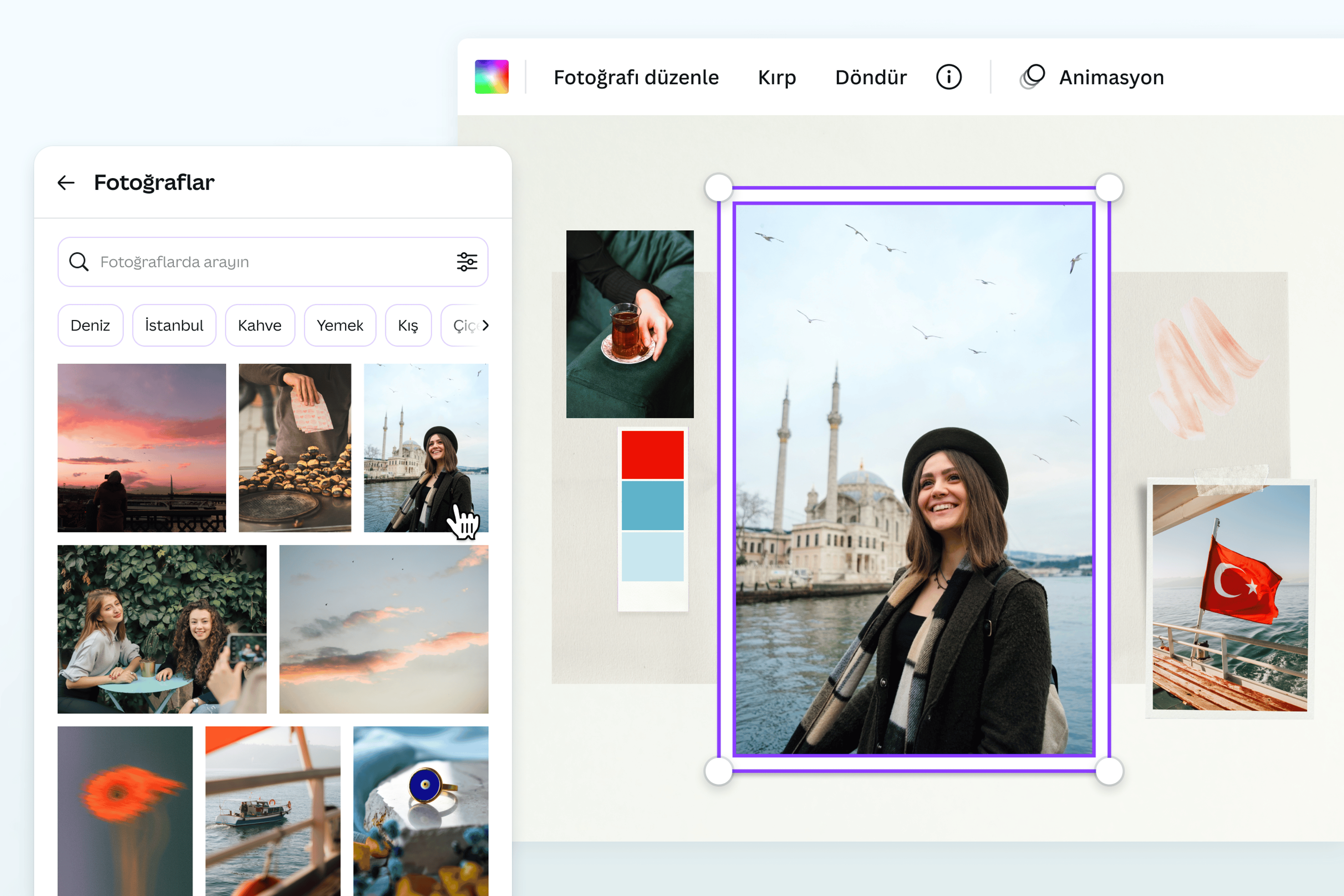Choose the roasted chestnuts vendor photo

pos(295,448)
